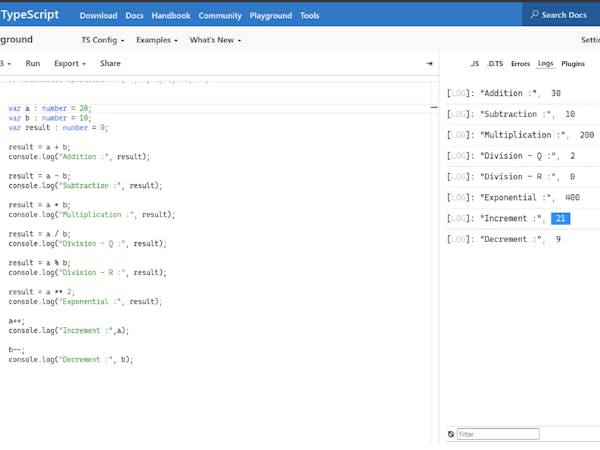The image size is (600, 450).
Task: Open the Community link
Action: pos(220,16)
